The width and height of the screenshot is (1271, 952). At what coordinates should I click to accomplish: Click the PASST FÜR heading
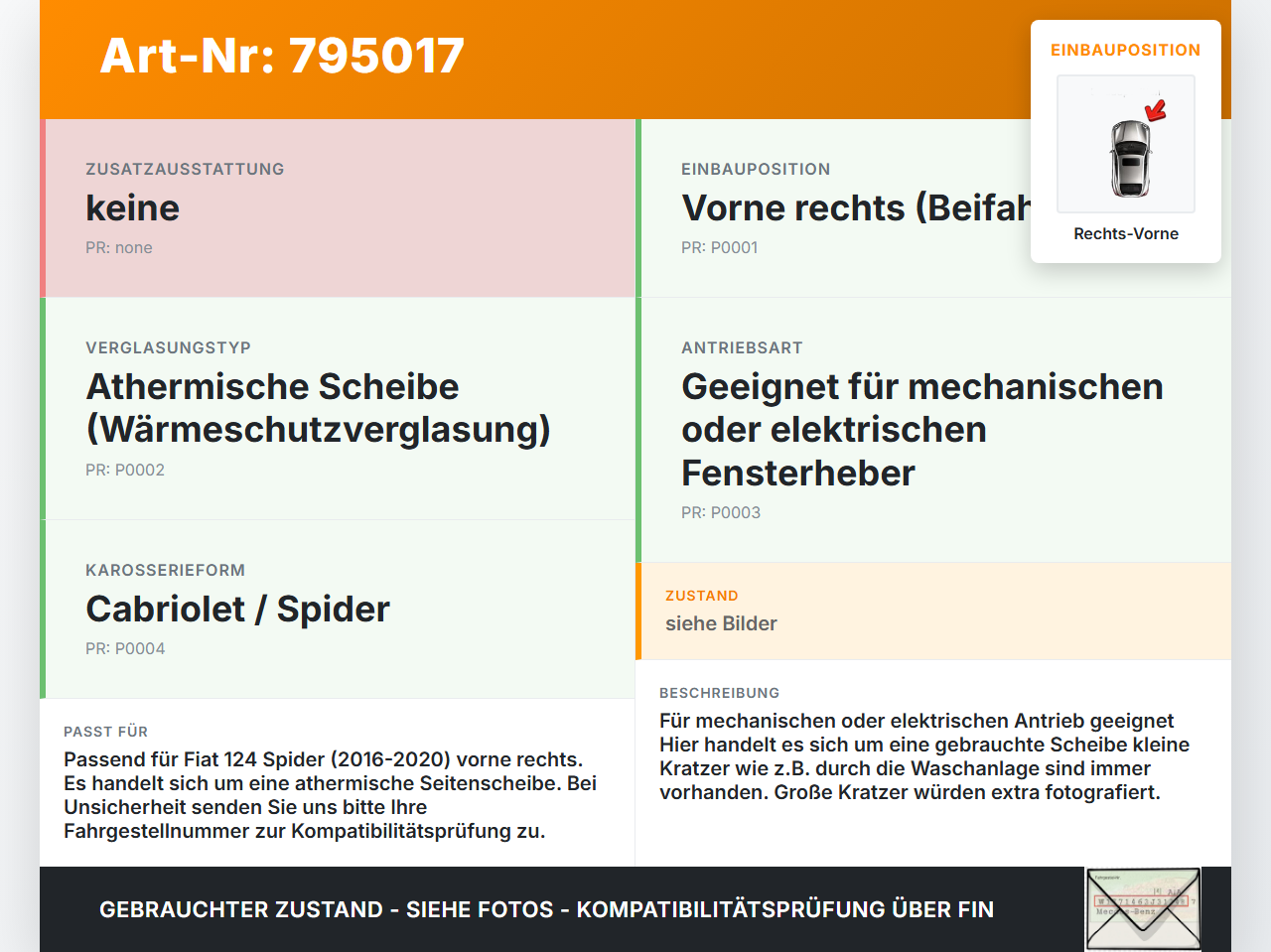pyautogui.click(x=105, y=732)
